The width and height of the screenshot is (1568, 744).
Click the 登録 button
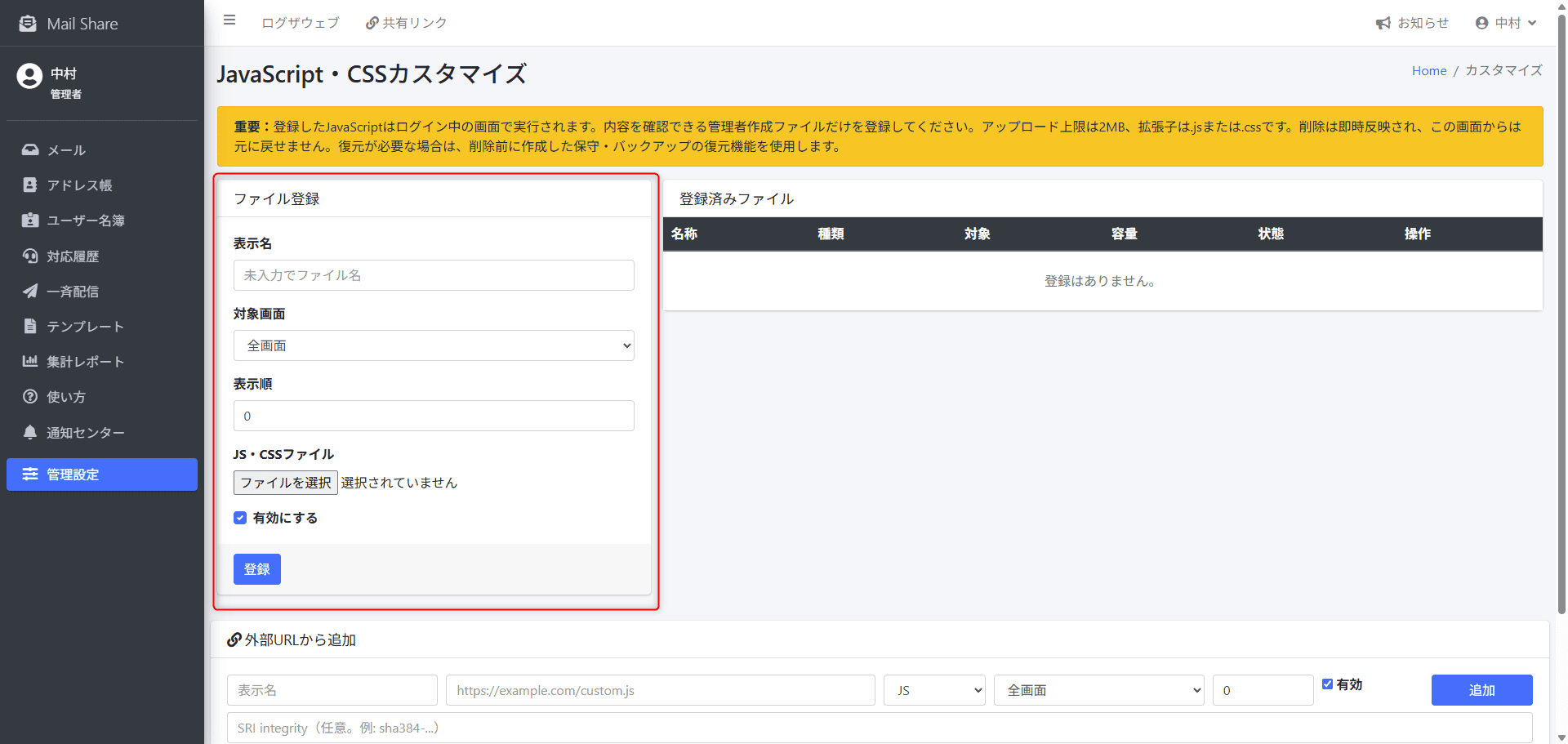257,569
